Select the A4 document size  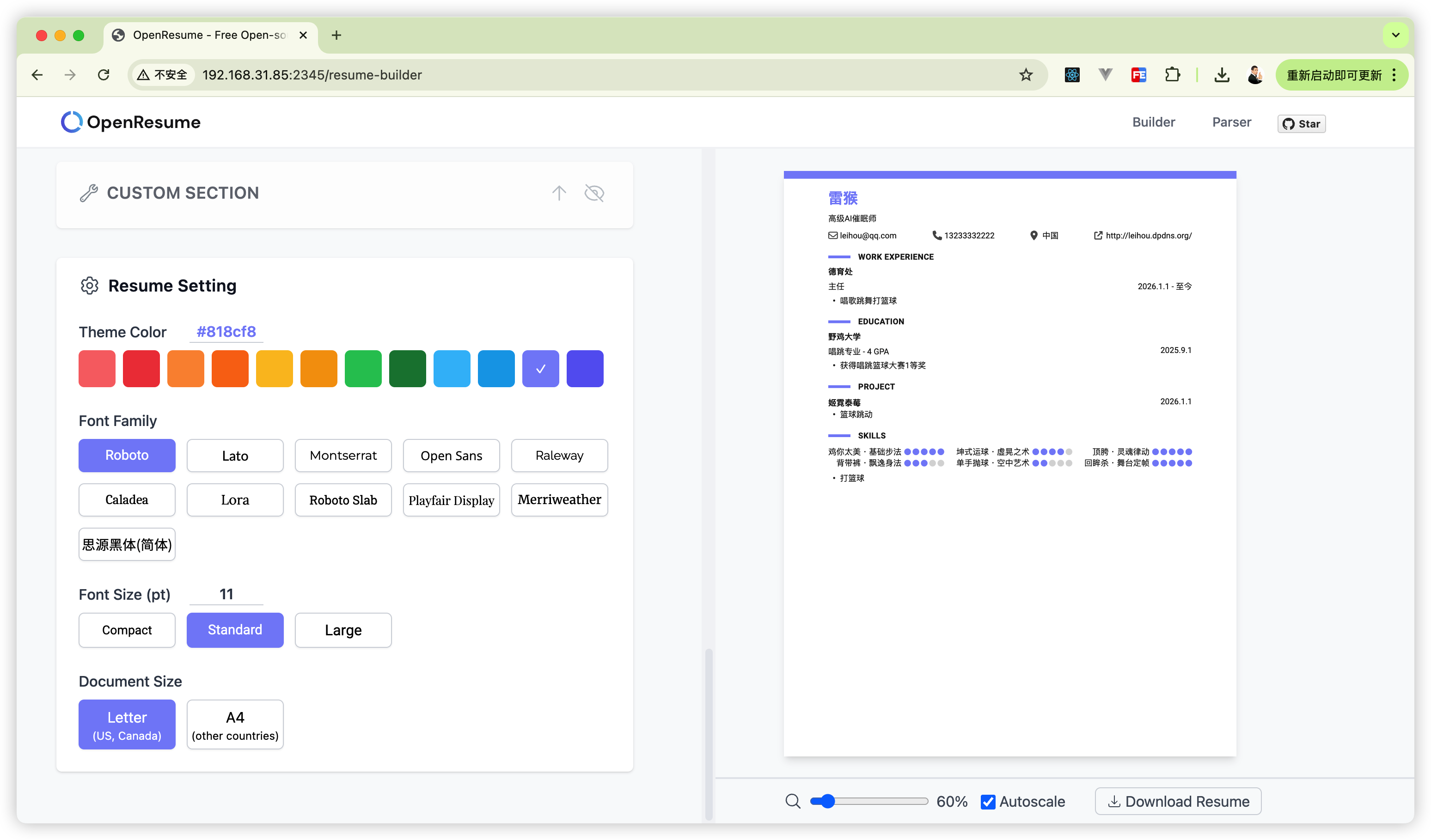pyautogui.click(x=235, y=725)
